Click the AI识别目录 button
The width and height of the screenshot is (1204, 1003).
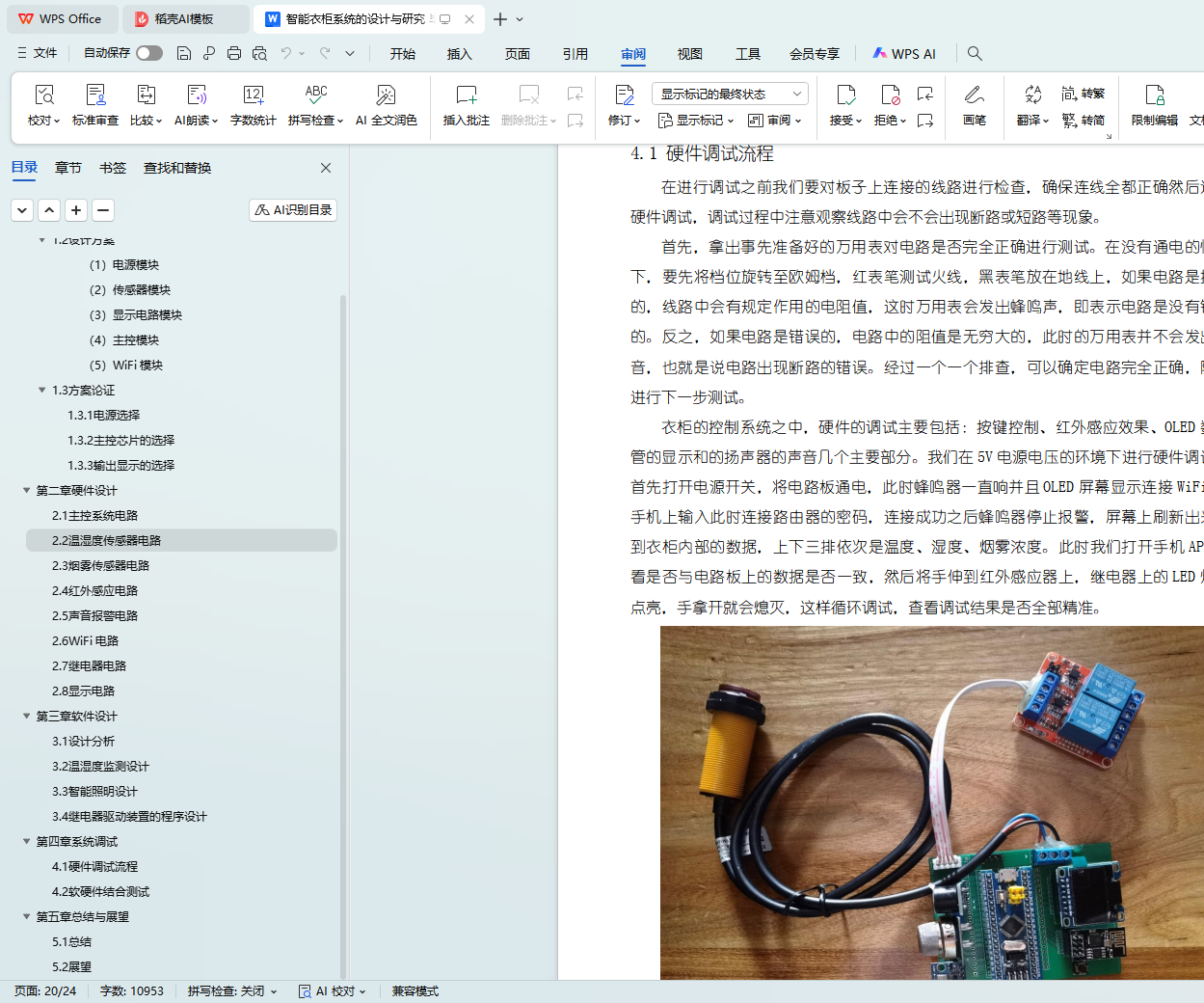coord(293,210)
